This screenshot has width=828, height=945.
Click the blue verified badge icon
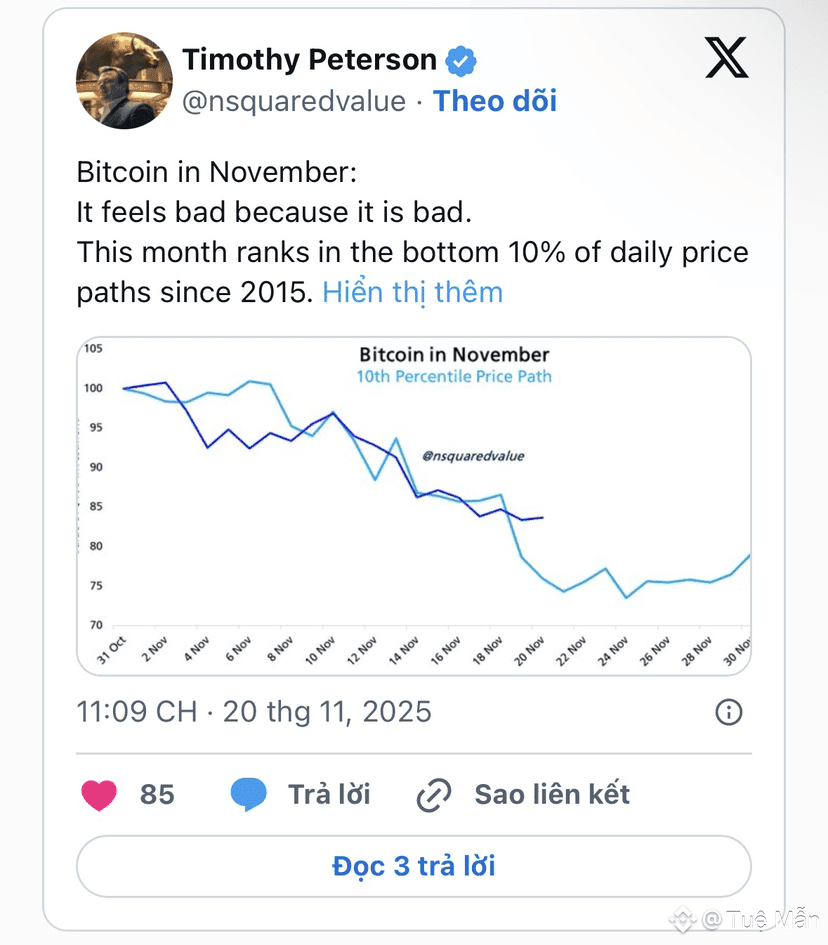coord(460,61)
